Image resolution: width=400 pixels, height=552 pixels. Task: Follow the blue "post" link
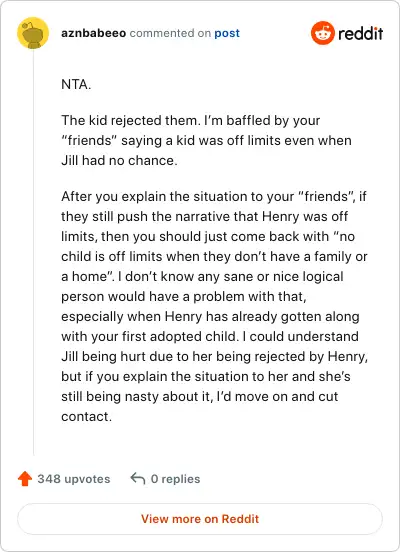click(x=227, y=33)
